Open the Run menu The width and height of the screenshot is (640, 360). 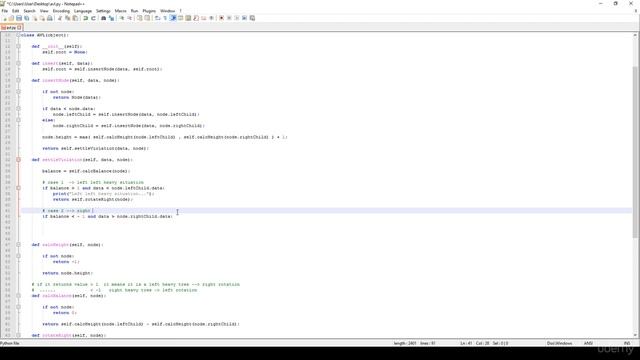134,11
